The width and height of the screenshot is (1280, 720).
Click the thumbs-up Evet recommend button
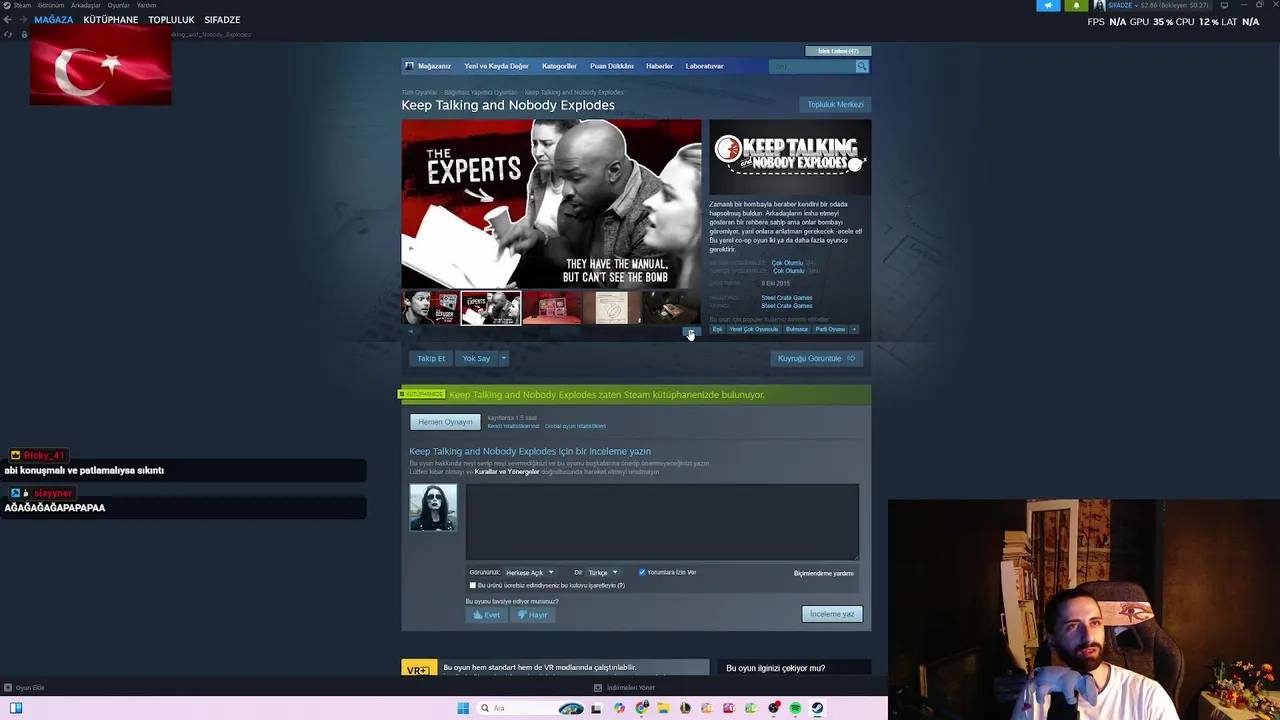click(487, 615)
